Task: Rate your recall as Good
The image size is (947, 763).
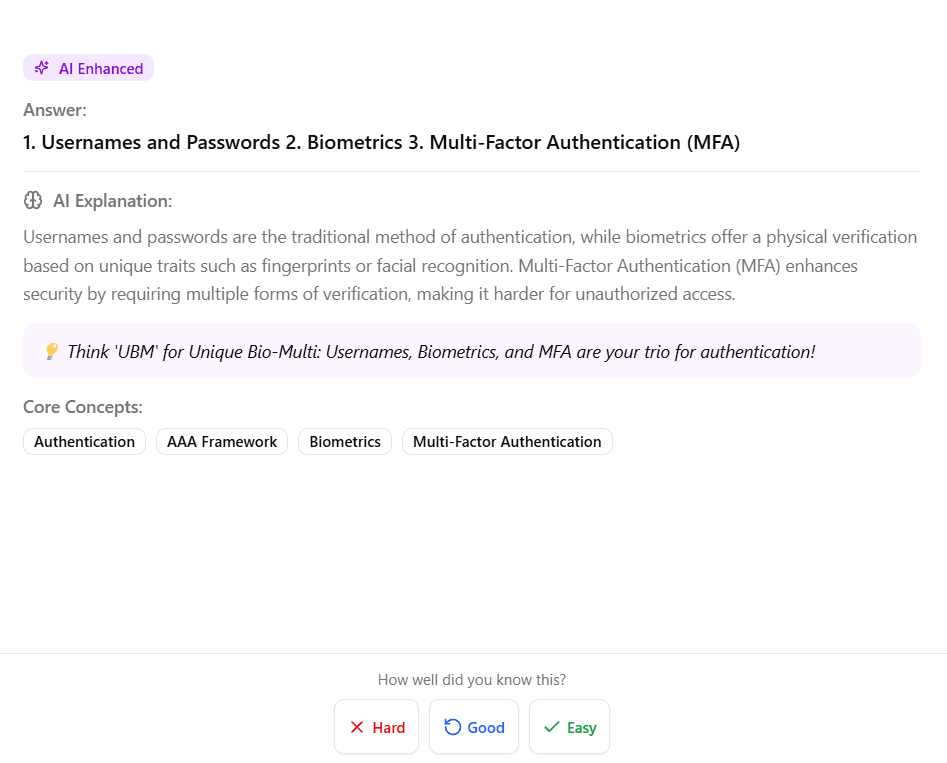Action: tap(474, 727)
